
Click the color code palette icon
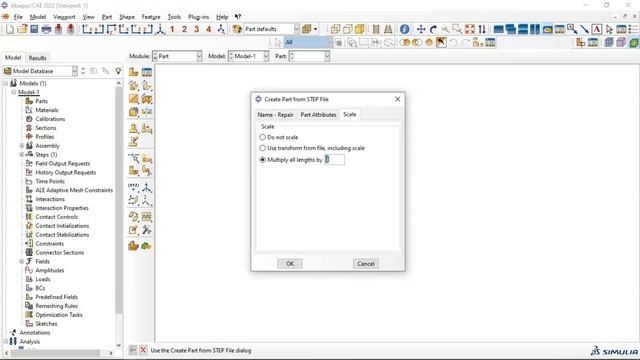tap(237, 29)
